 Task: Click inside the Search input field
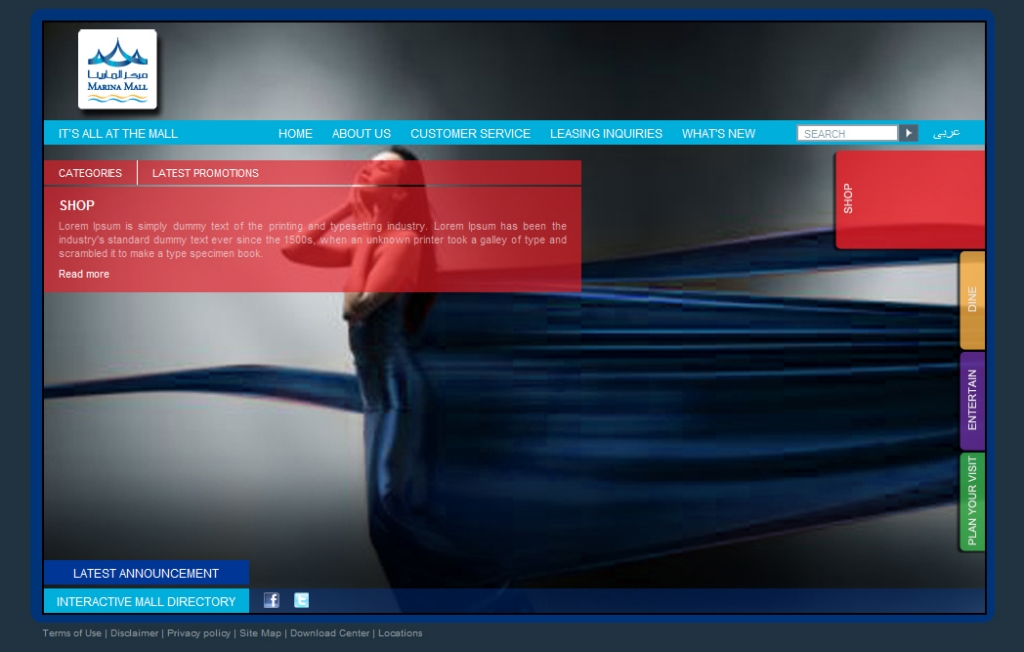click(x=846, y=133)
